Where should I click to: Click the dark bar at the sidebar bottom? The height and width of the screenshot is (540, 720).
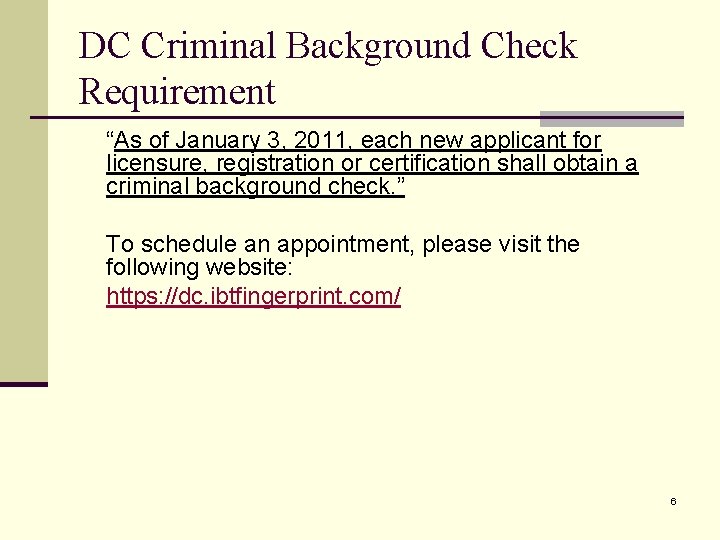pyautogui.click(x=23, y=384)
